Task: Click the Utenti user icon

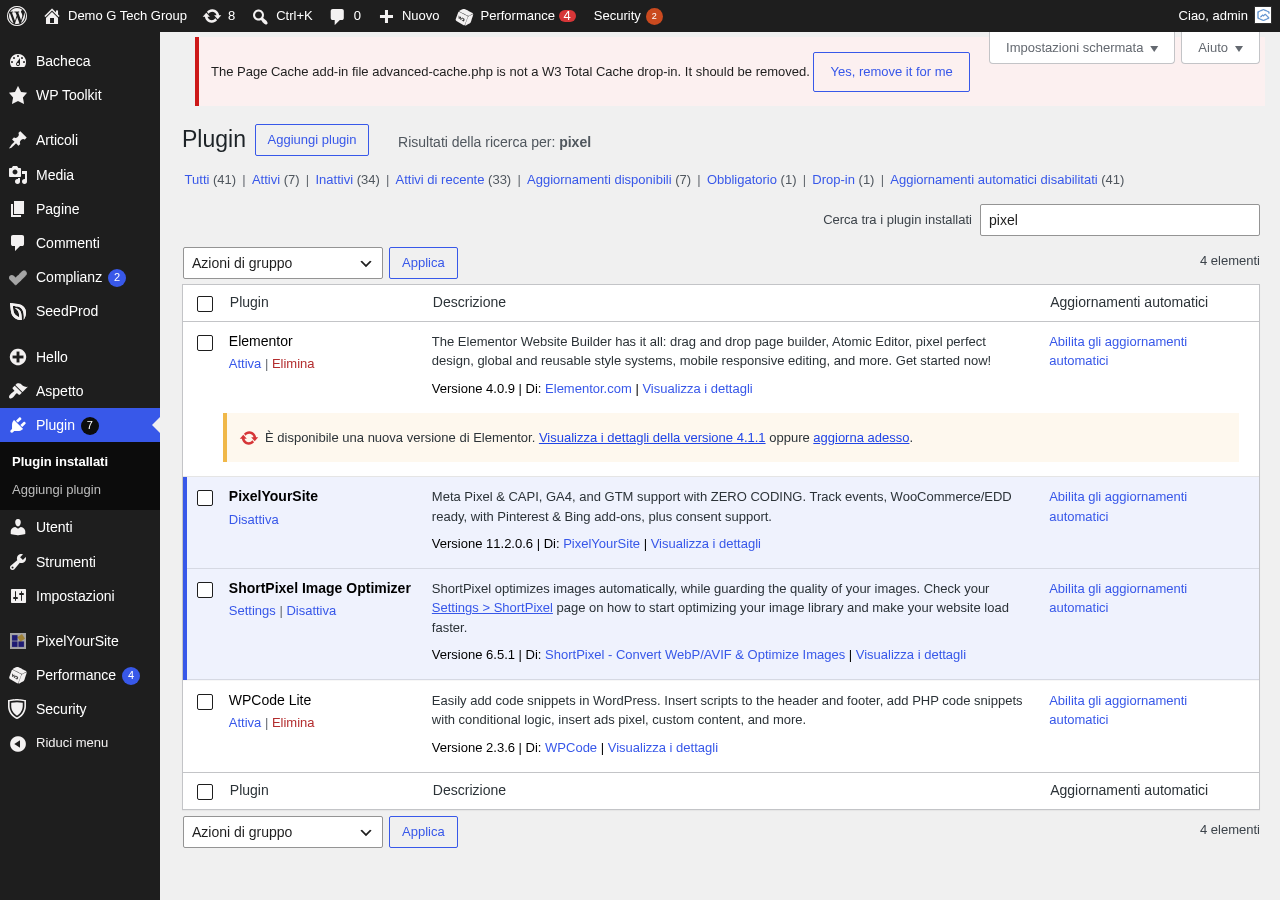Action: point(18,527)
